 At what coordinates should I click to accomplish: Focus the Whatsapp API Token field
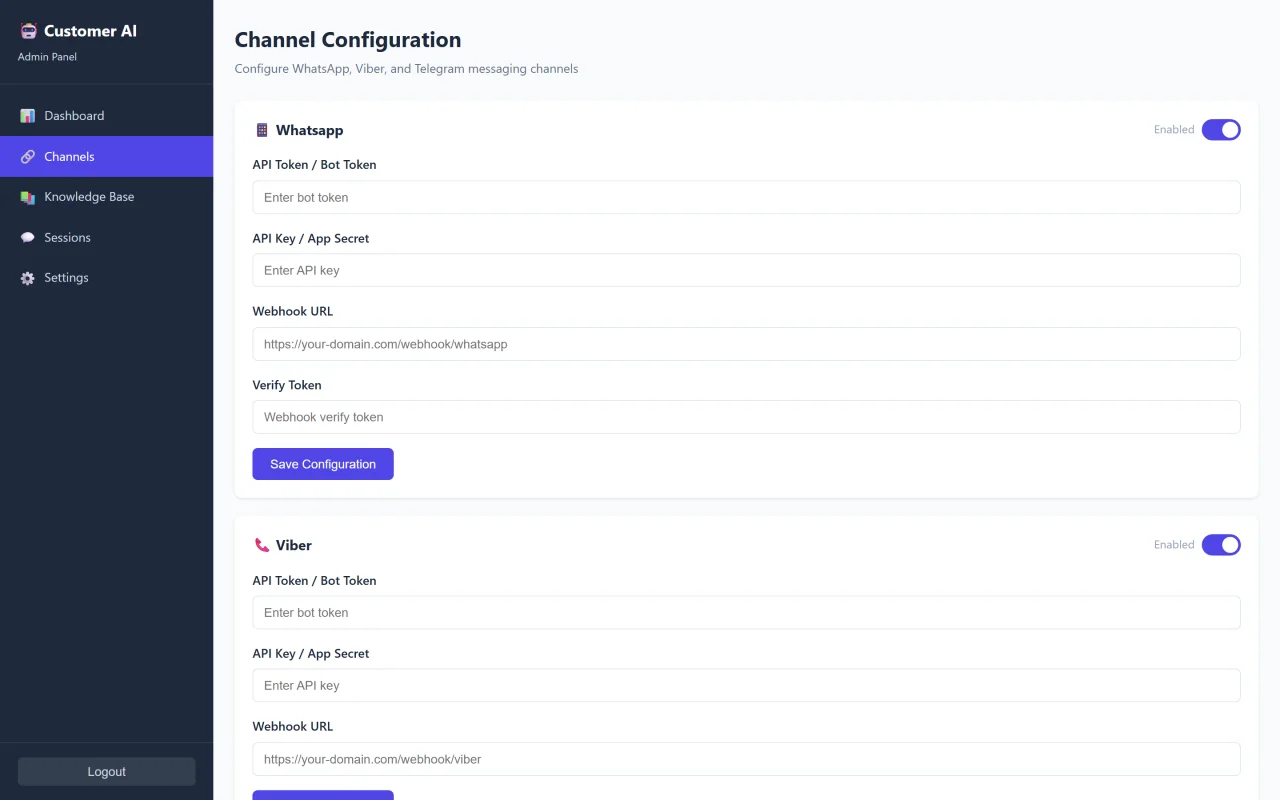(x=746, y=197)
